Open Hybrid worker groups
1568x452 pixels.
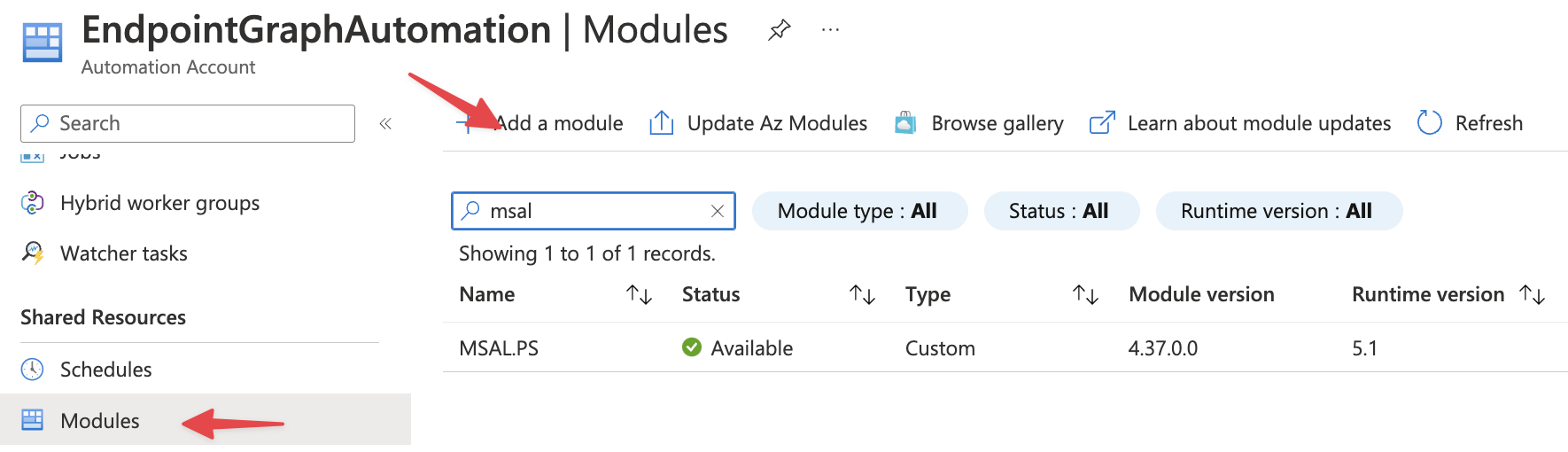click(159, 203)
